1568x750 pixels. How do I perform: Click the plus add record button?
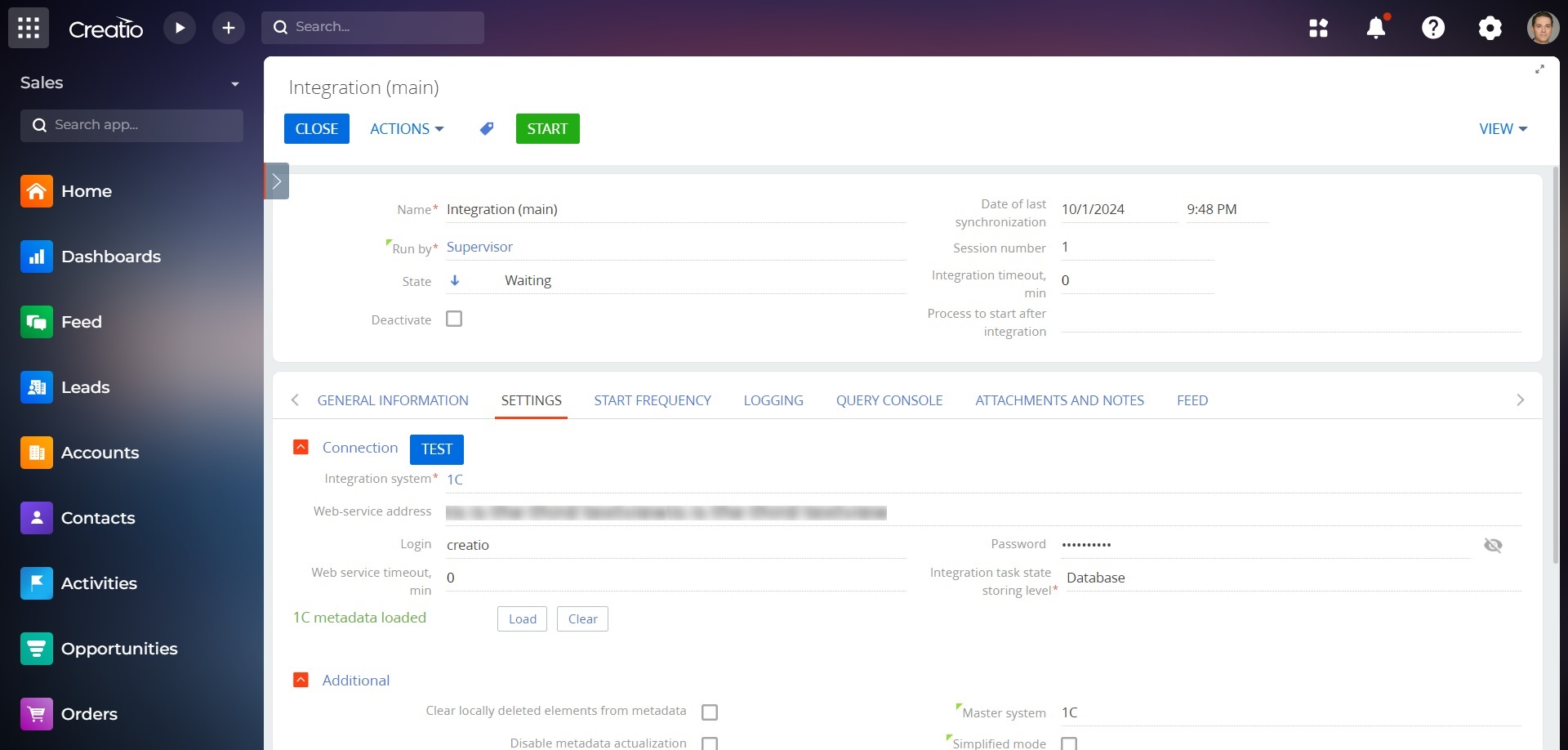click(229, 28)
